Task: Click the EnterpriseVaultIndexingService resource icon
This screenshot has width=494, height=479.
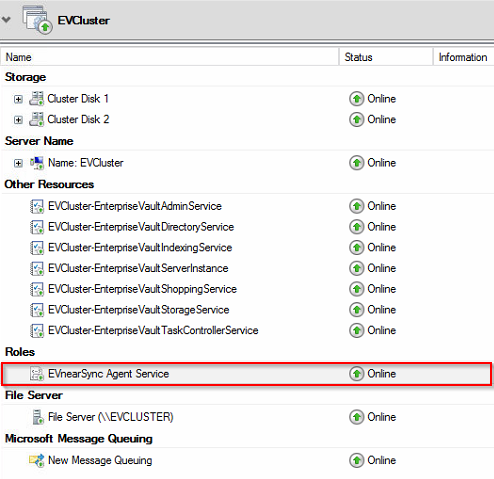Action: [x=37, y=248]
